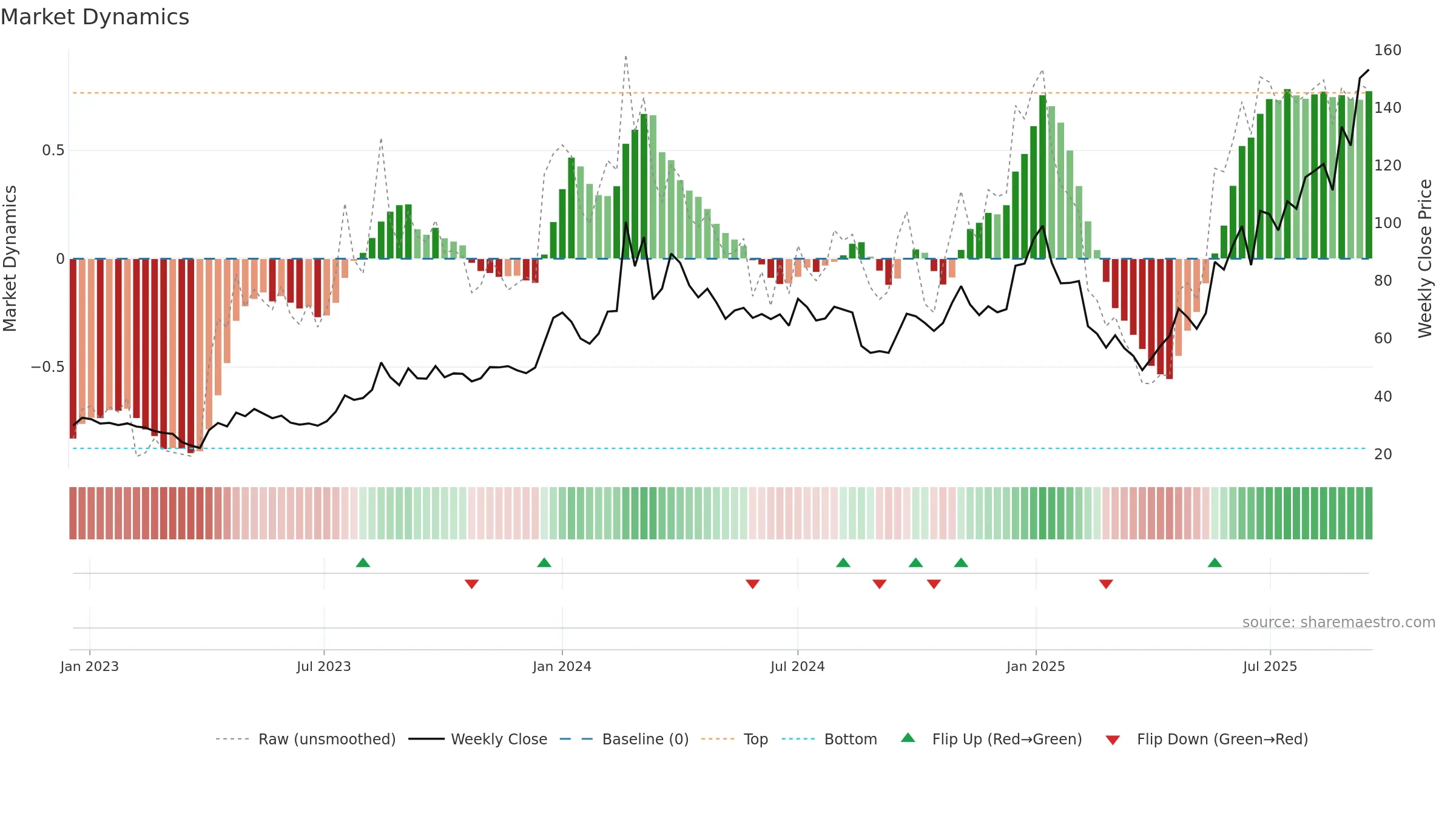Click the source: sharemaestro.com text

(1339, 622)
